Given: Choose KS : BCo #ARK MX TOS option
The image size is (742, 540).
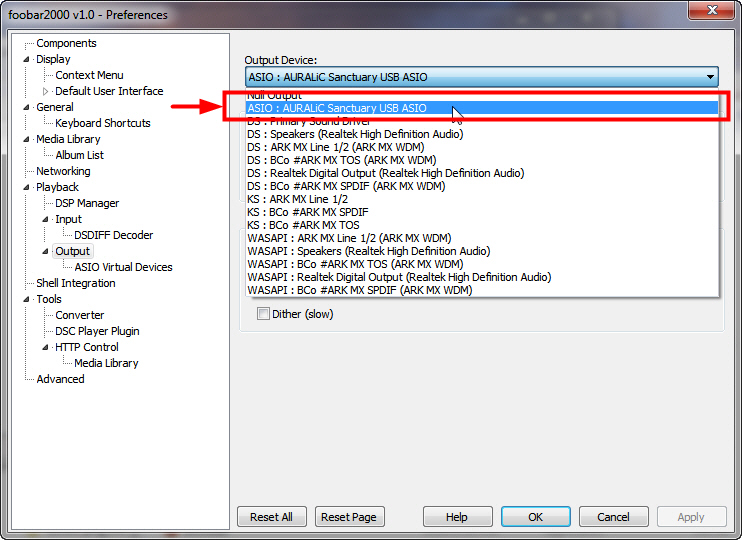Looking at the screenshot, I should (x=482, y=225).
